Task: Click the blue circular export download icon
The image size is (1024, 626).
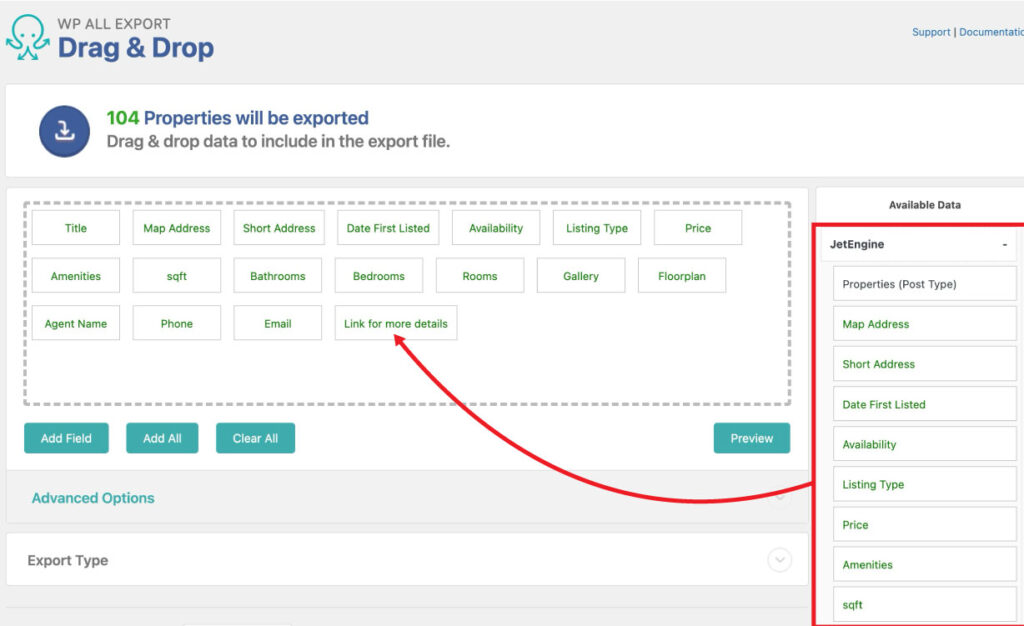Action: [64, 131]
